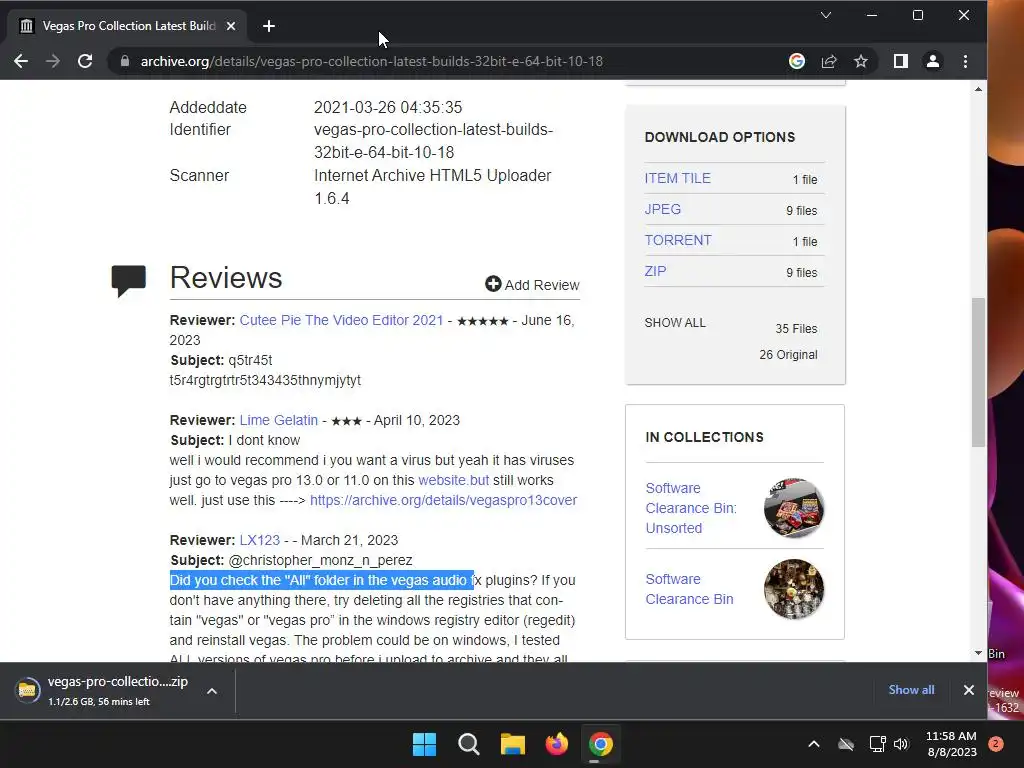Viewport: 1024px width, 768px height.
Task: Open the Chrome side panel
Action: [901, 61]
